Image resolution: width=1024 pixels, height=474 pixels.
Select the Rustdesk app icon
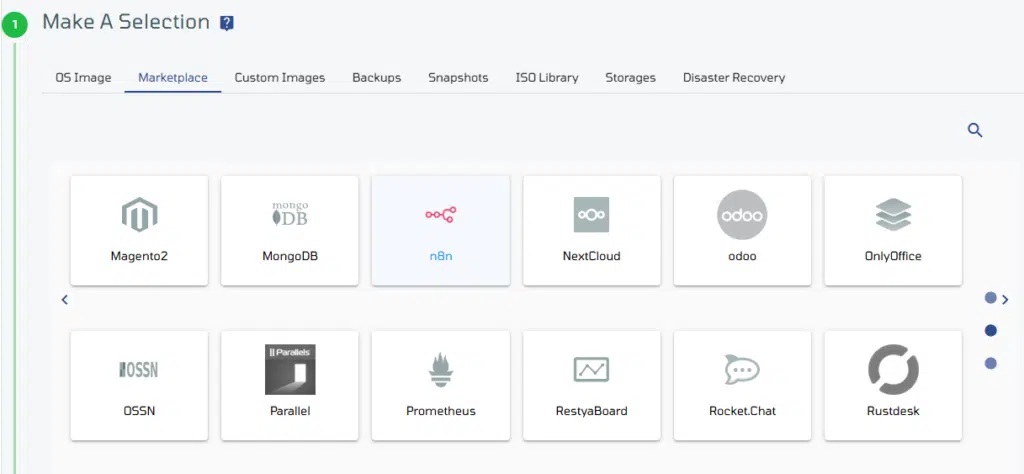coord(893,370)
